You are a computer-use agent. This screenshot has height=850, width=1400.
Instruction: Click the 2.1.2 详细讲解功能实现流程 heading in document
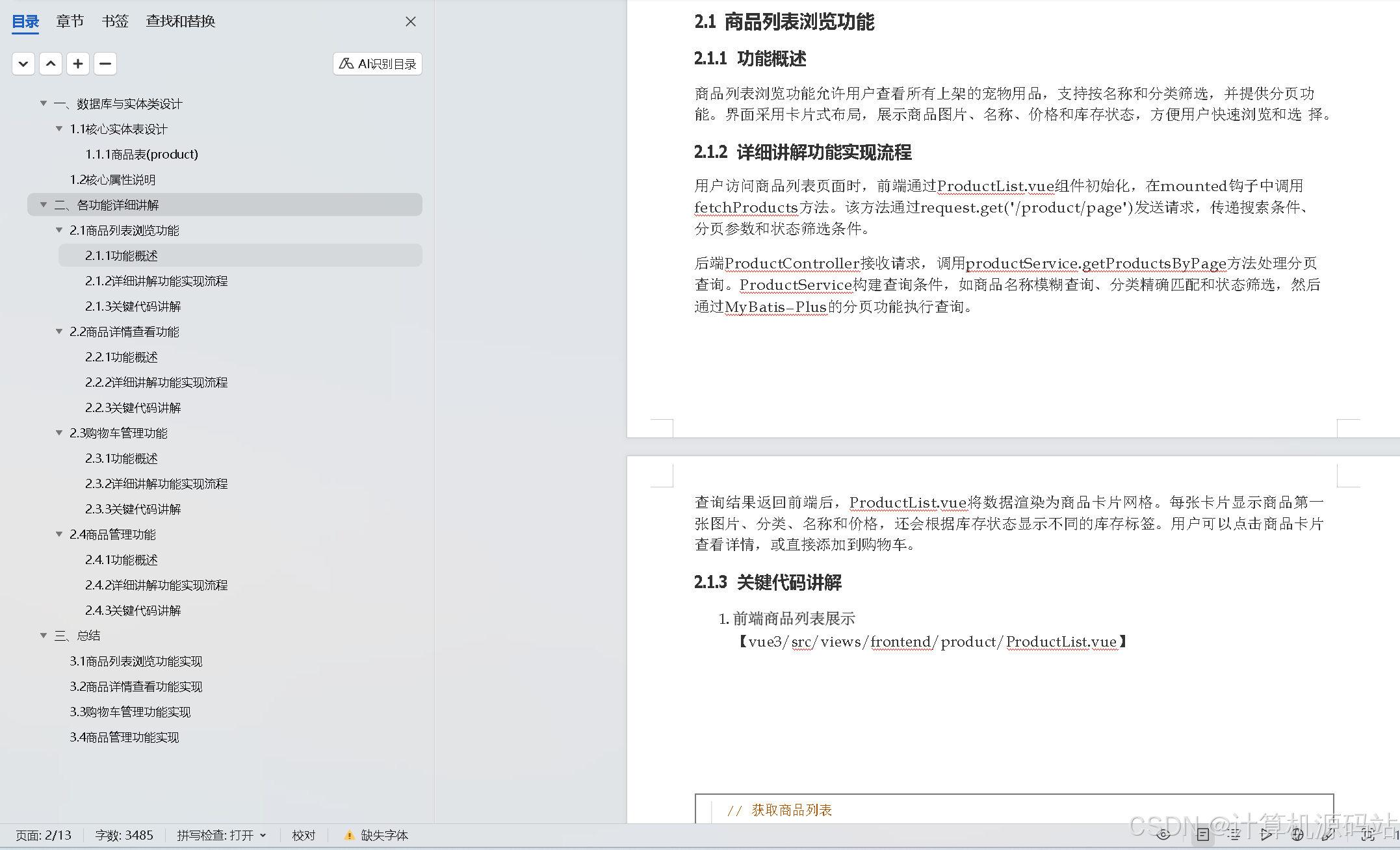803,152
